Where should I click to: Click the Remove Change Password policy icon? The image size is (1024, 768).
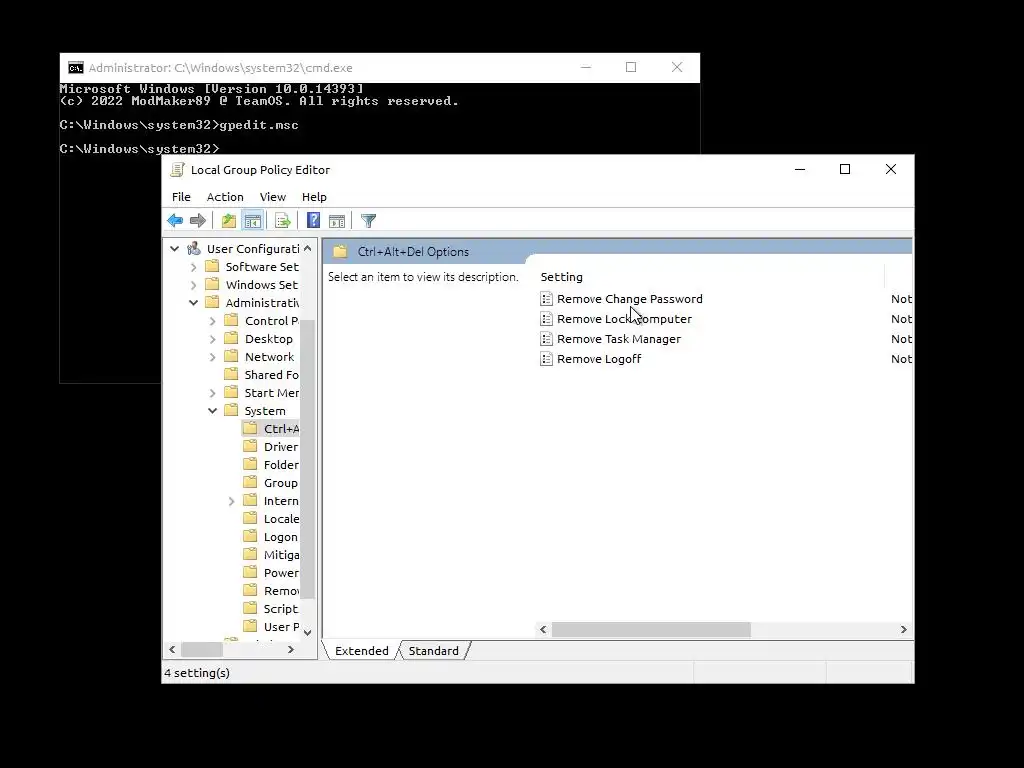click(547, 299)
